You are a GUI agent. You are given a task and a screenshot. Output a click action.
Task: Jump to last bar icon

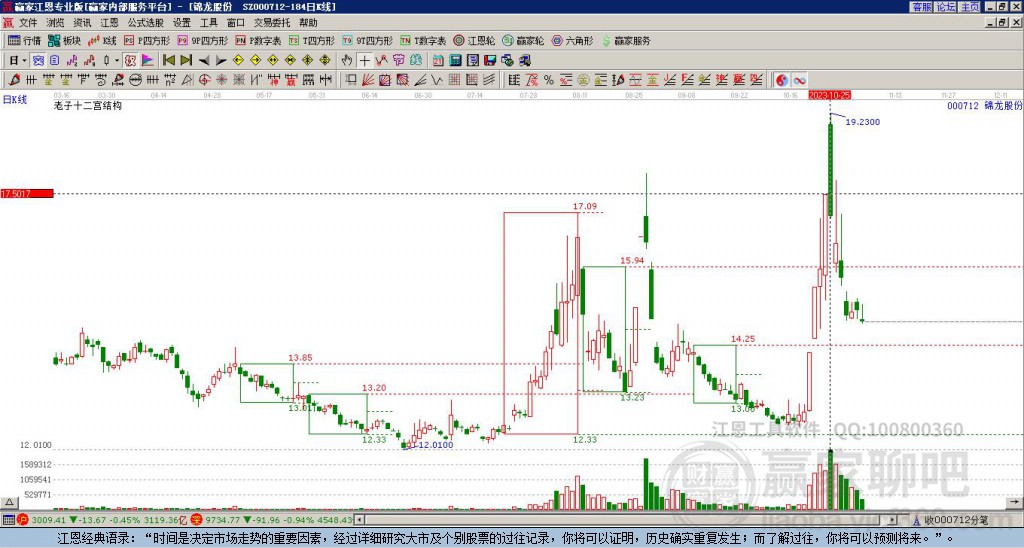pos(186,61)
